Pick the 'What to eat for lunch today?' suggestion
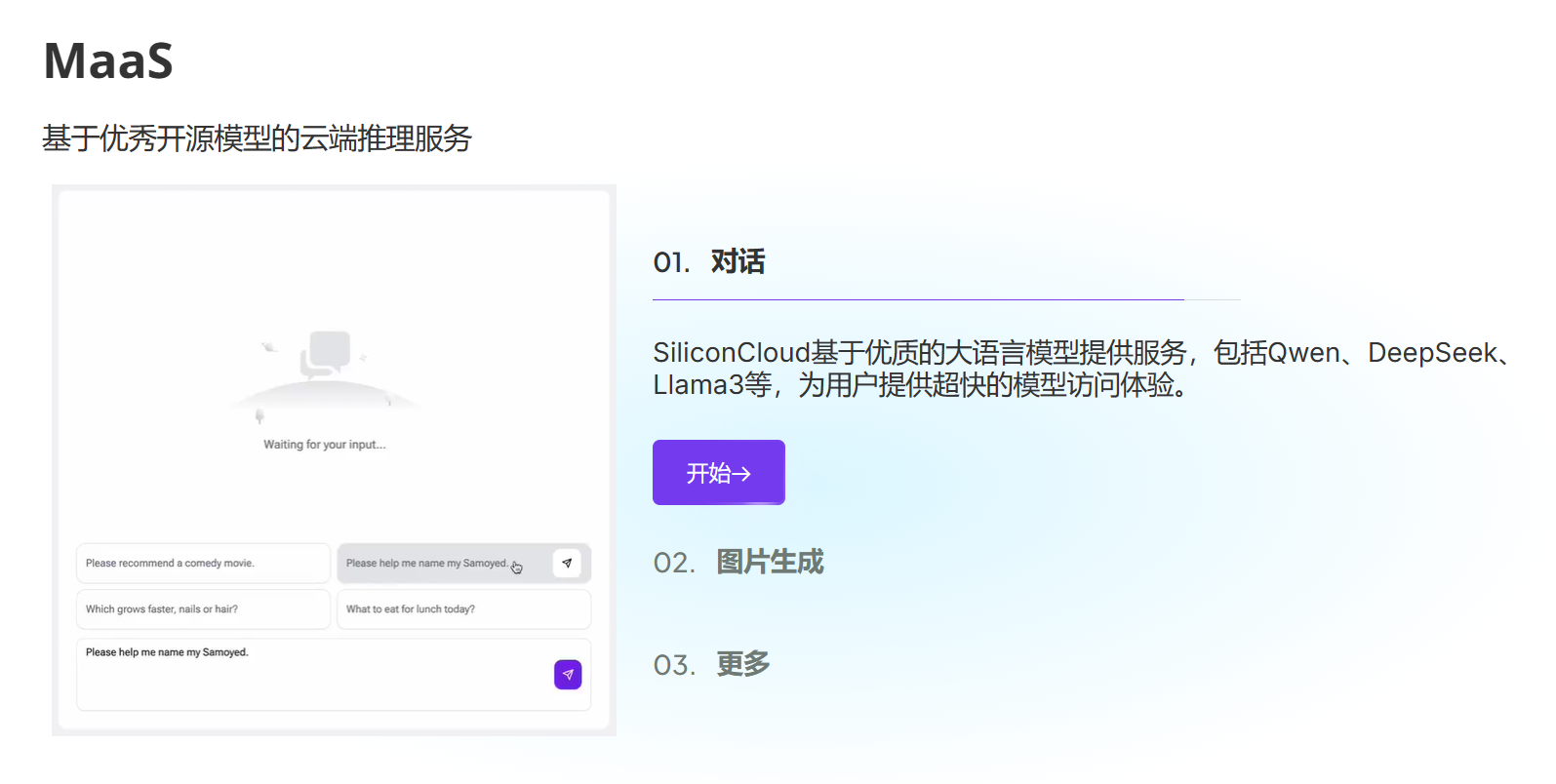This screenshot has height=784, width=1556. click(463, 609)
